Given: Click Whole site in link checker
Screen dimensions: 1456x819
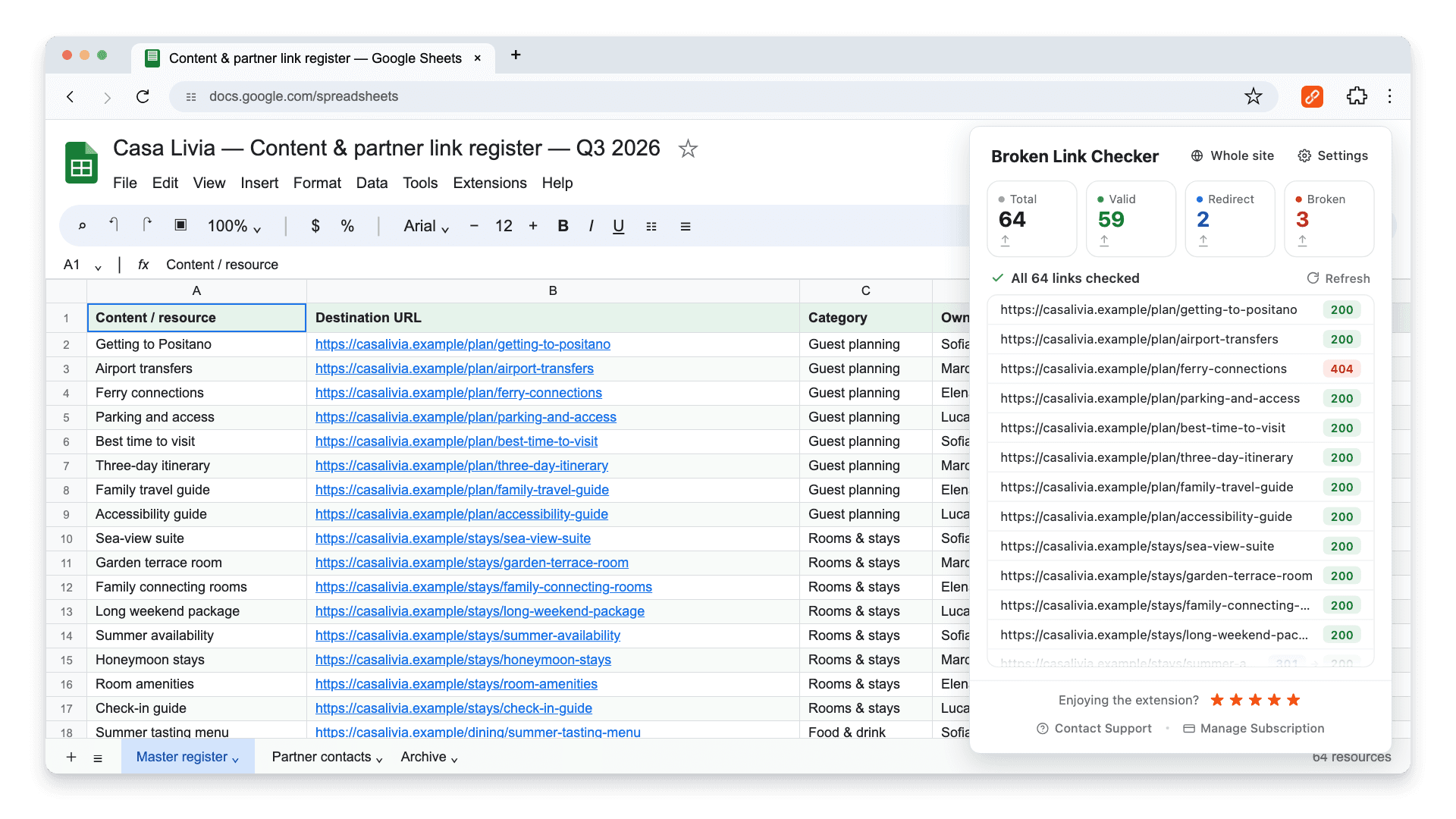Looking at the screenshot, I should pos(1232,155).
